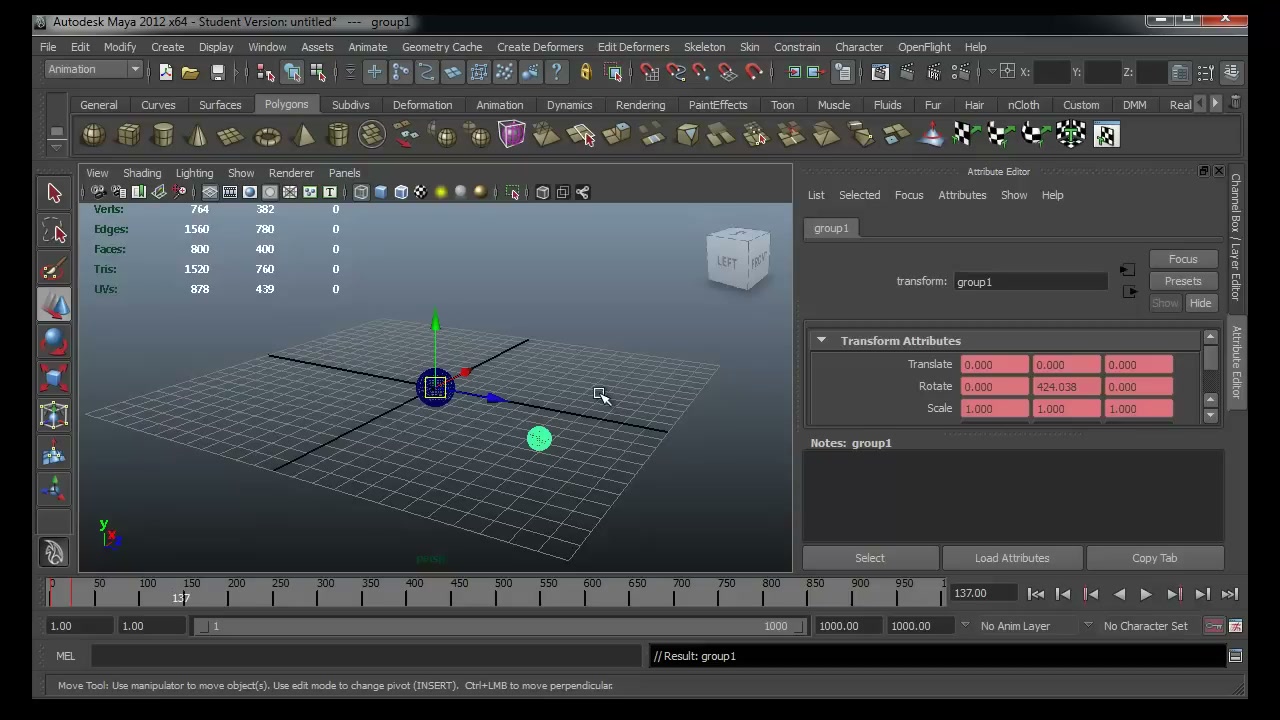Select the Scale tool in the toolbox
Image resolution: width=1280 pixels, height=720 pixels.
coord(54,378)
